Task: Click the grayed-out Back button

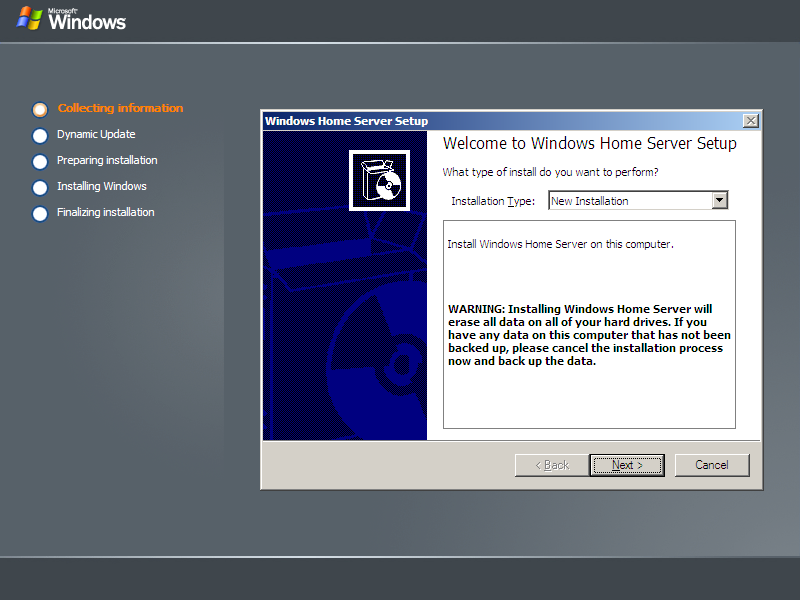Action: coord(552,465)
